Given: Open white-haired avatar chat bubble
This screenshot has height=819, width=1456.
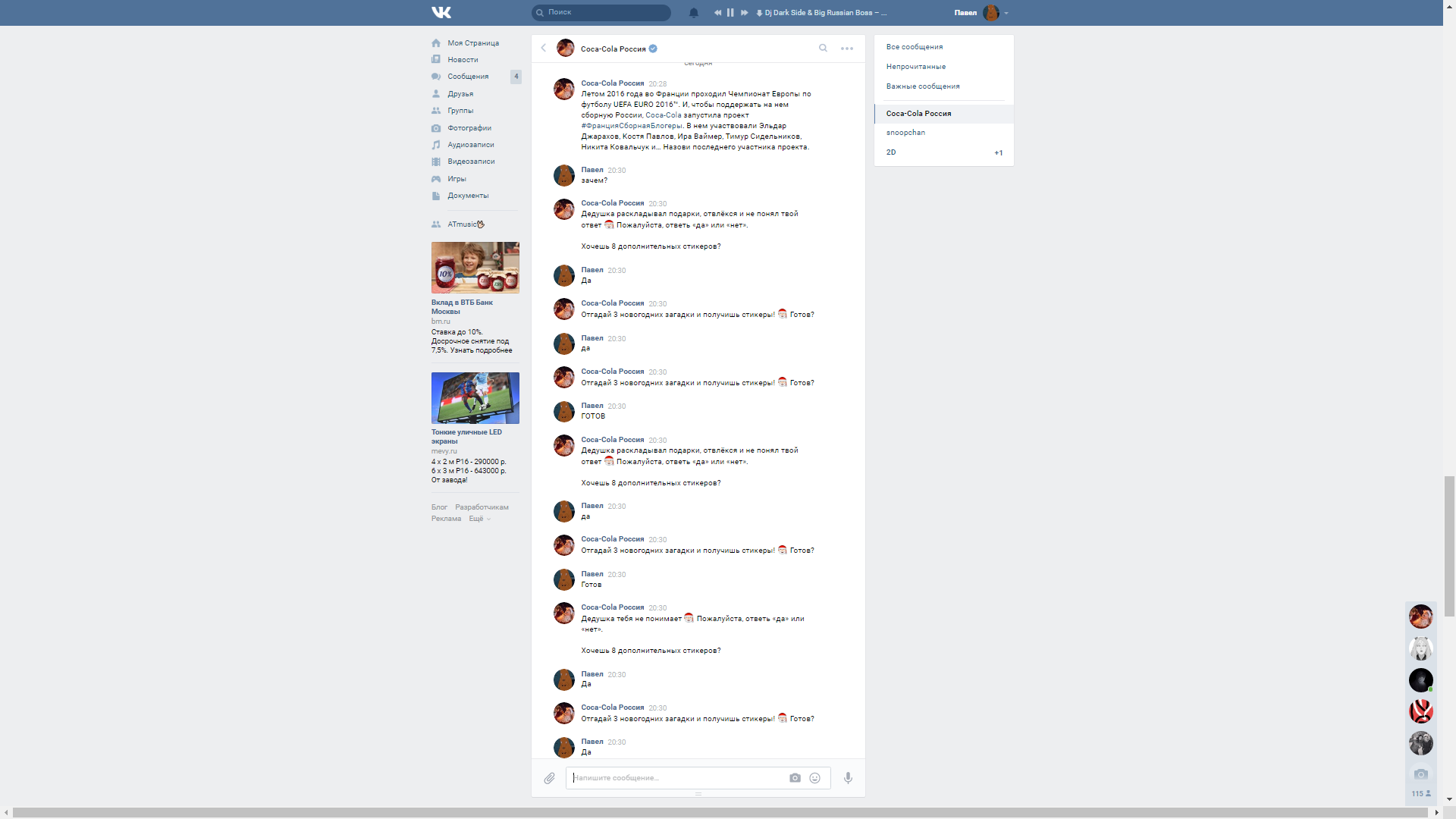Looking at the screenshot, I should pos(1420,648).
